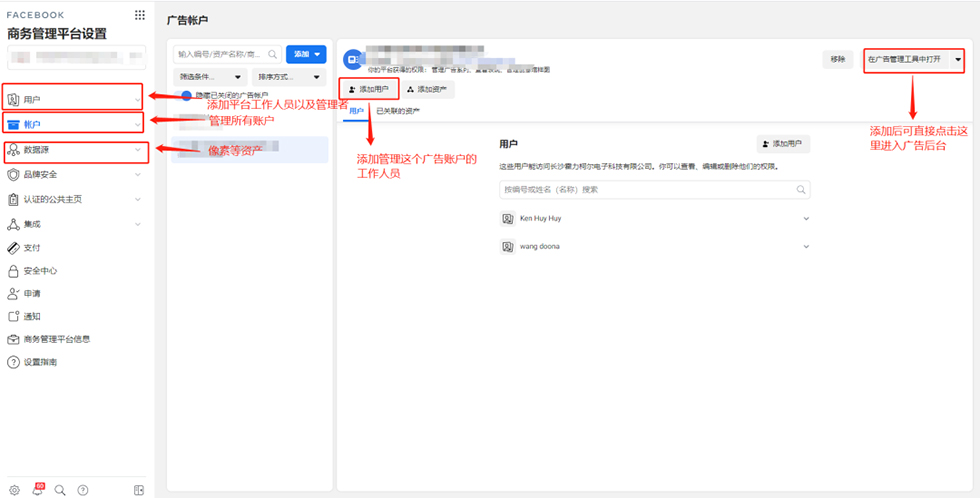
Task: Open settings gear icon at bottom left
Action: tap(13, 490)
